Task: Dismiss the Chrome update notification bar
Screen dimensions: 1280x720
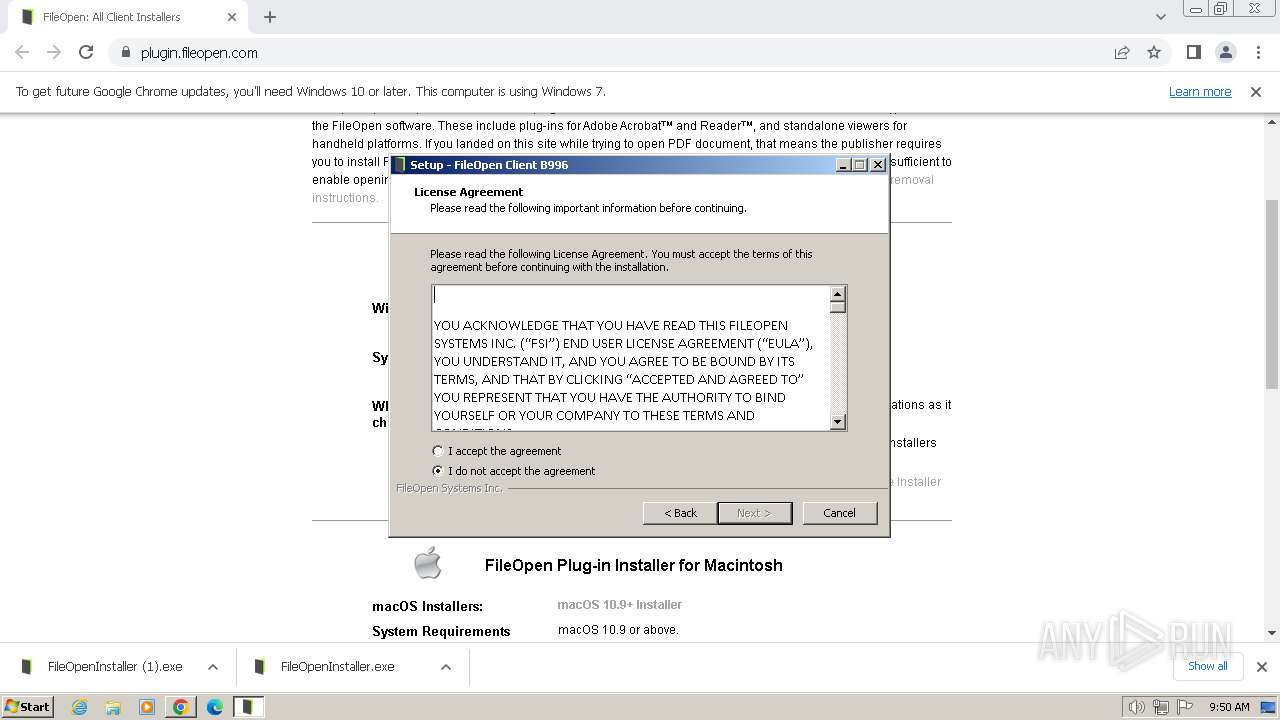Action: (1256, 92)
